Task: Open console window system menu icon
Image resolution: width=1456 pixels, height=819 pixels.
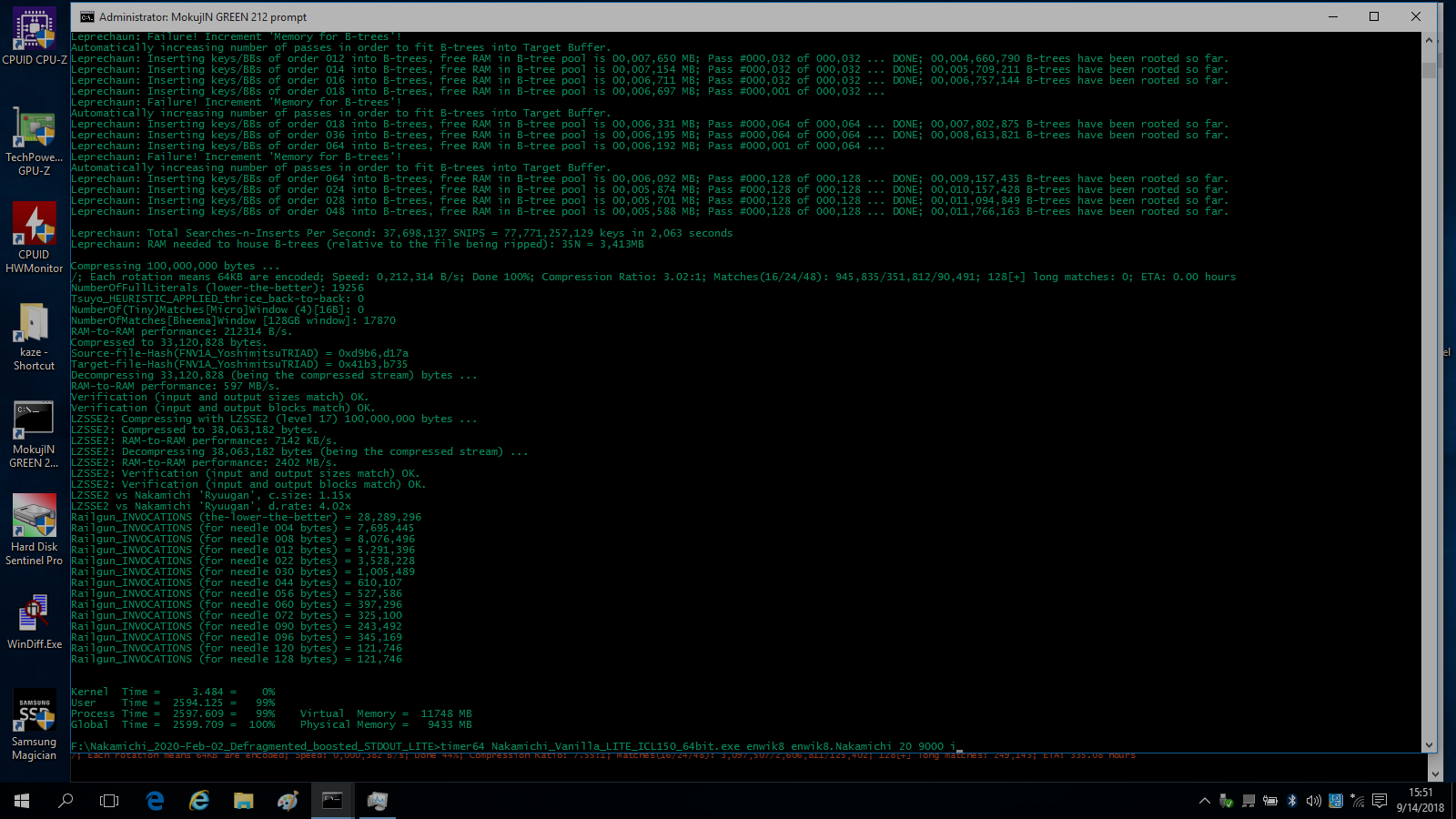Action: pos(86,17)
